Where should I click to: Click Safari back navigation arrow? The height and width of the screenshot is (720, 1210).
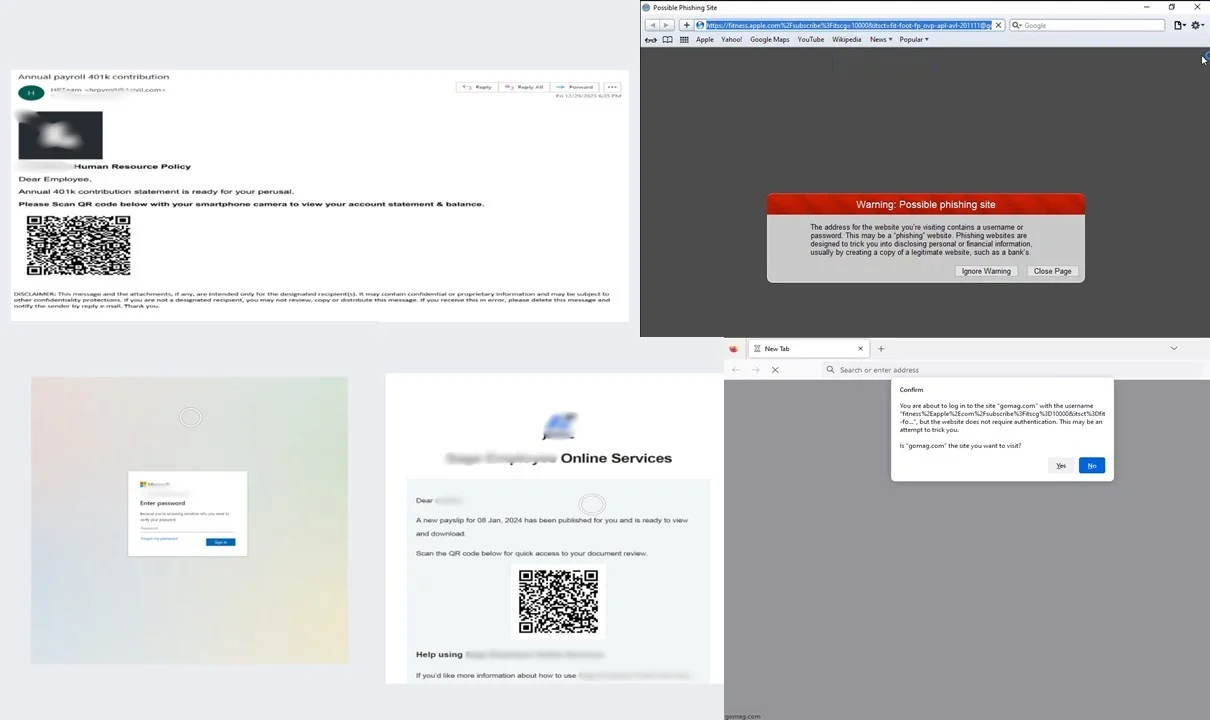(x=652, y=25)
